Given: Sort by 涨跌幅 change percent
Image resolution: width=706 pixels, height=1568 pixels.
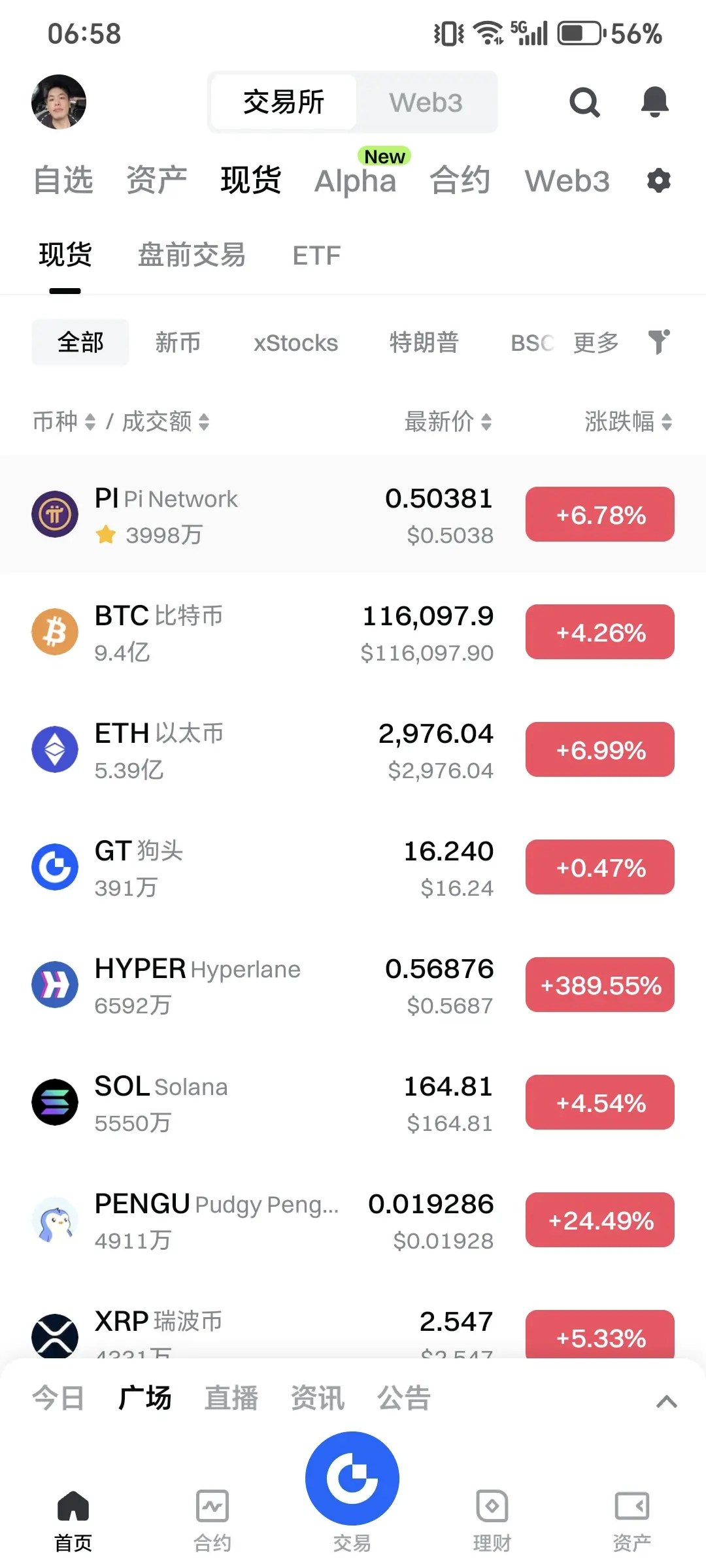Looking at the screenshot, I should coord(628,421).
